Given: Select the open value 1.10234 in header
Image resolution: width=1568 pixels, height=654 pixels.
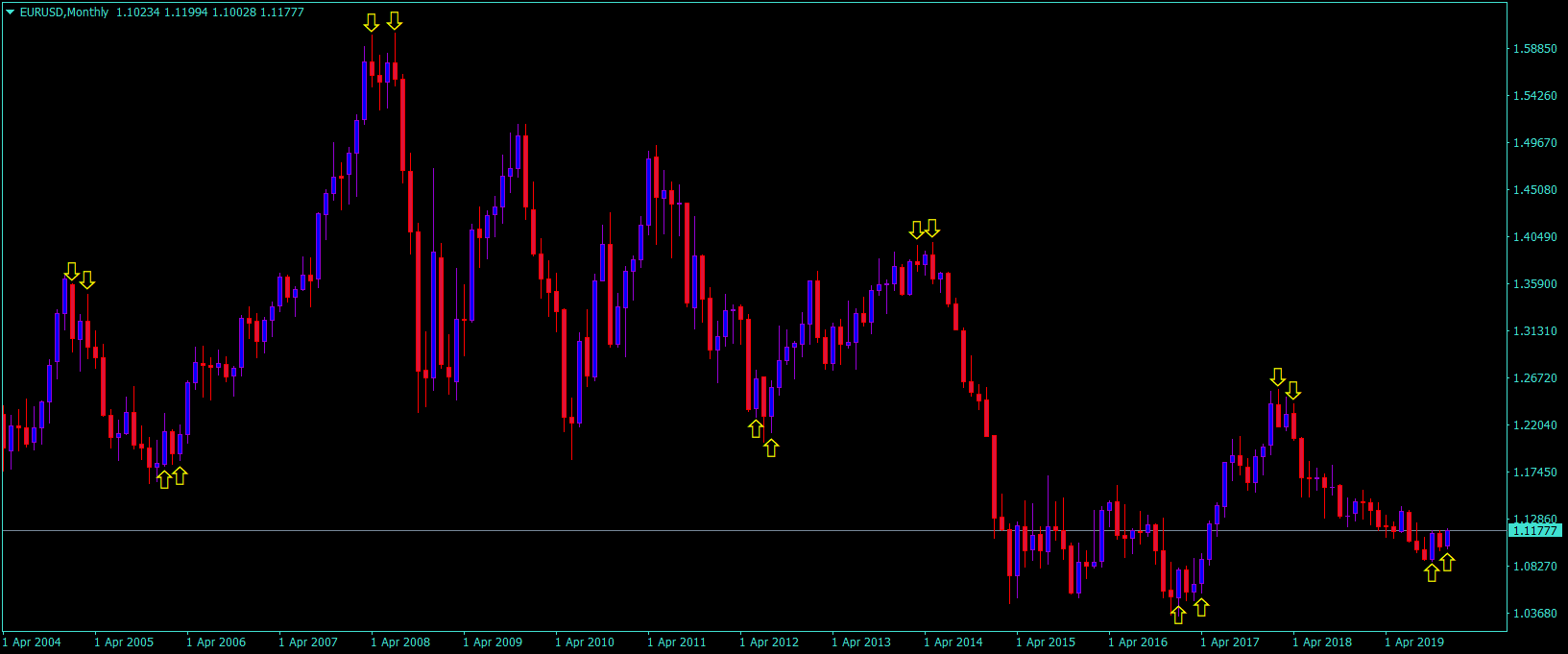Looking at the screenshot, I should [x=139, y=12].
